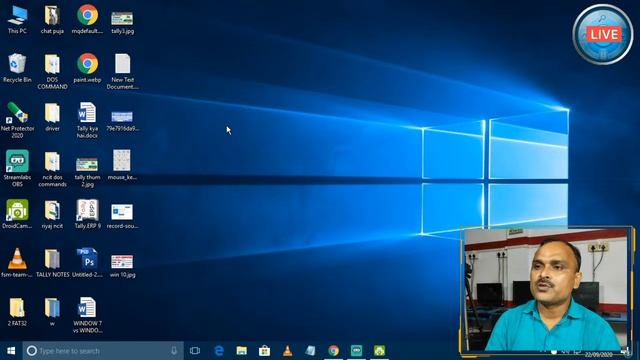This screenshot has height=360, width=640.
Task: Select the Streamlabs OBS desktop shortcut
Action: pos(17,169)
